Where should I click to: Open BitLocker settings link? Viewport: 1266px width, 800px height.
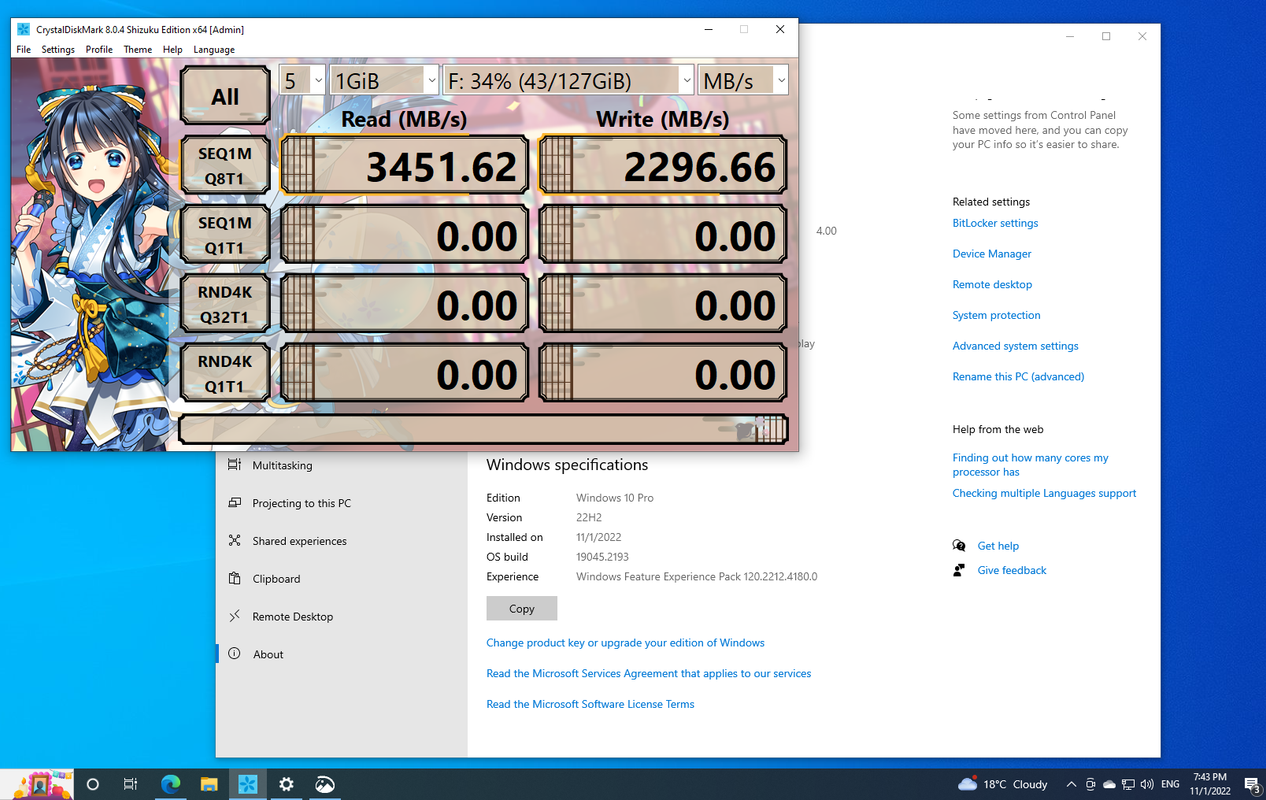coord(995,223)
